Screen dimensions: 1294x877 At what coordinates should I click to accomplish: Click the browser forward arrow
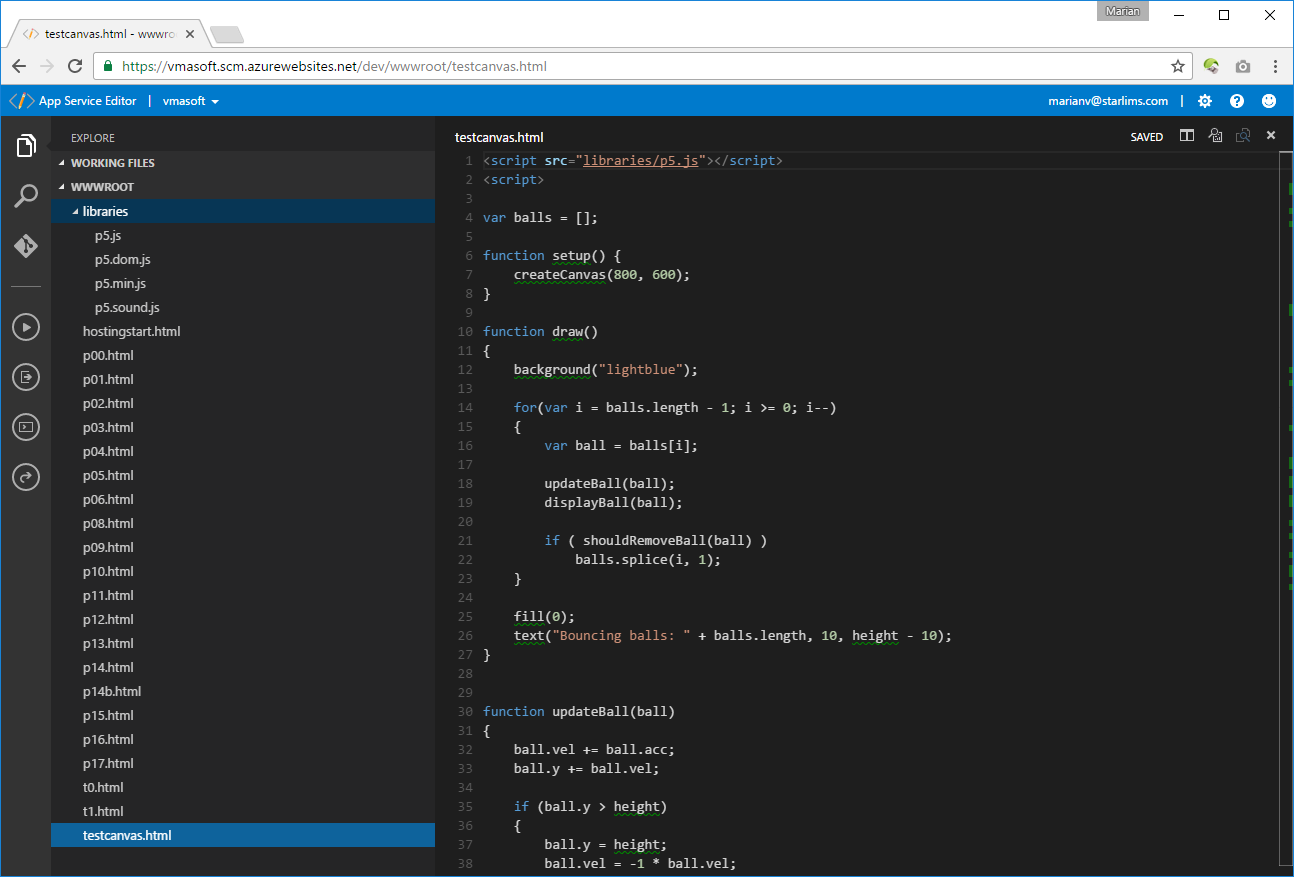point(47,67)
